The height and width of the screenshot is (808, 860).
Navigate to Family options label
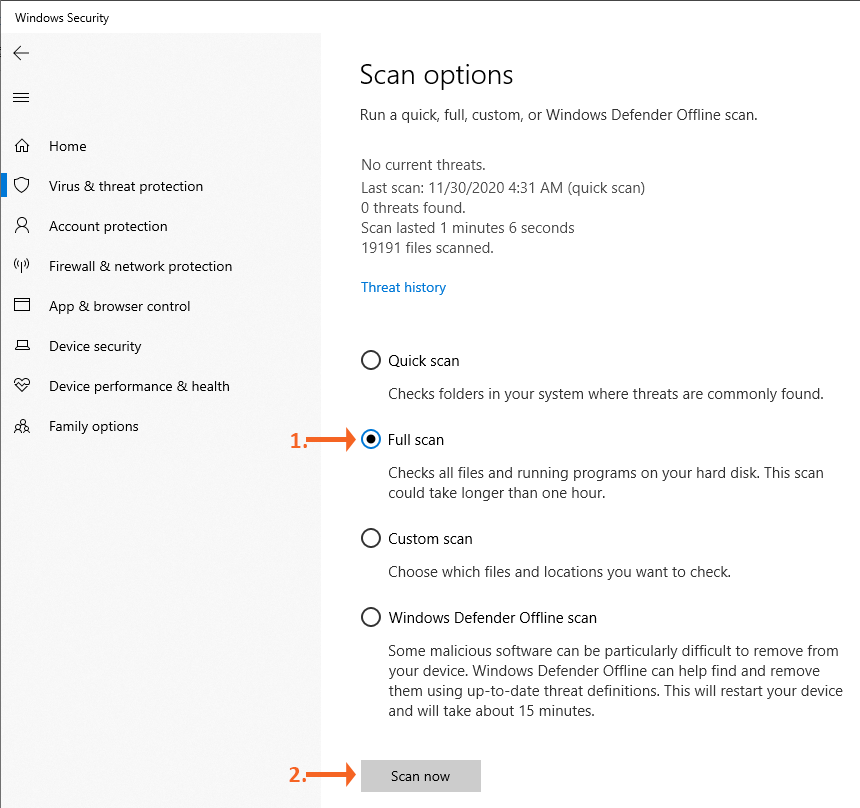coord(94,426)
